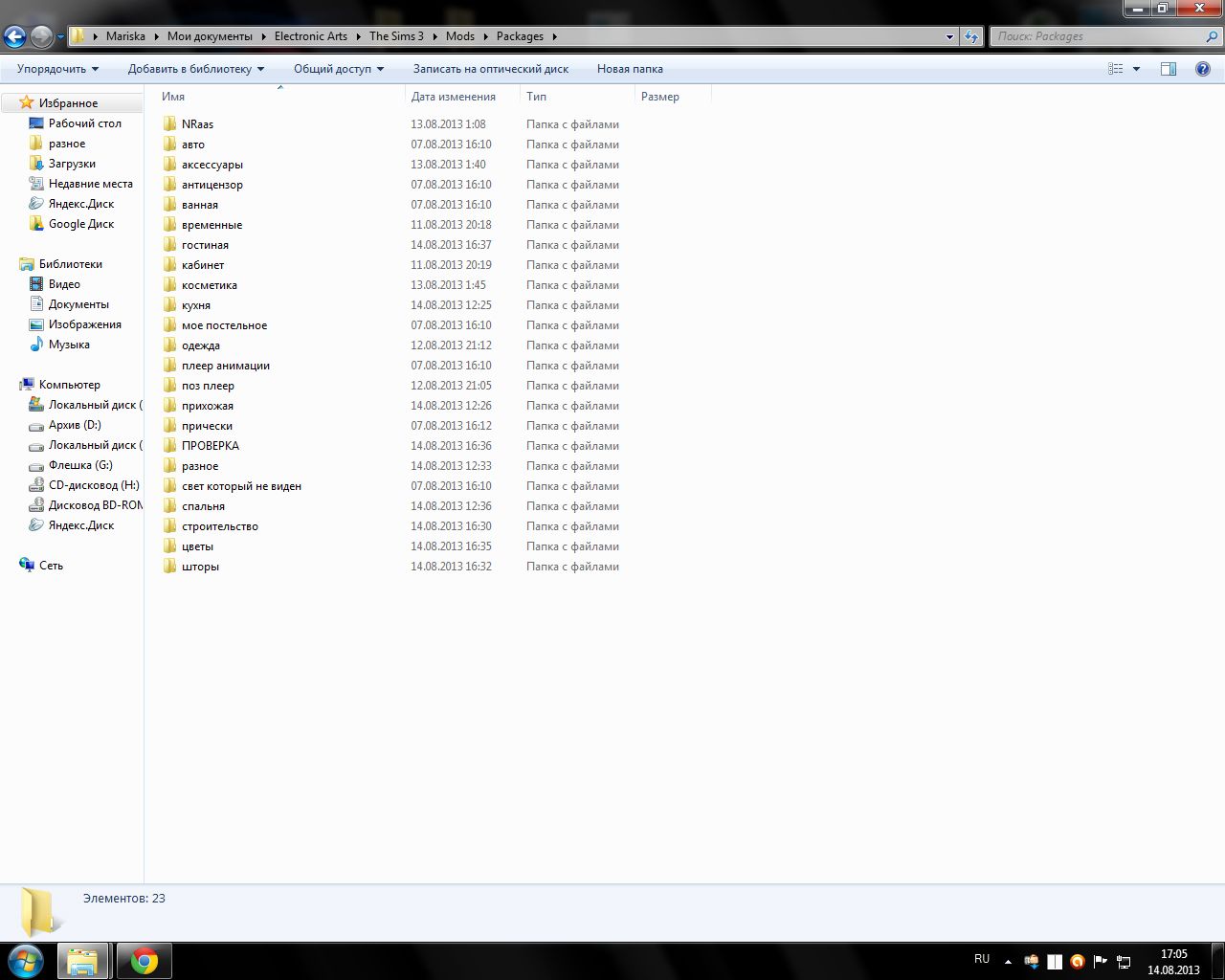Select Флешка (G:) drive in sidebar
The image size is (1225, 980).
point(80,465)
